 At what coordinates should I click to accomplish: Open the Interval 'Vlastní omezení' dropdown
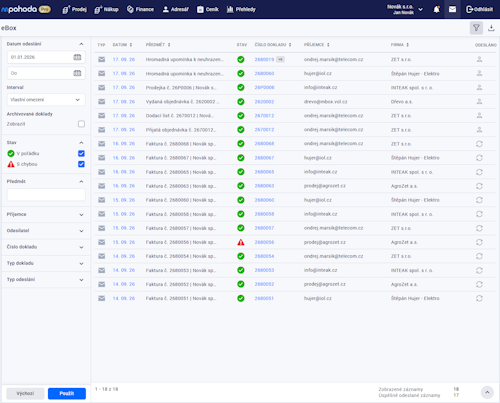click(x=46, y=100)
